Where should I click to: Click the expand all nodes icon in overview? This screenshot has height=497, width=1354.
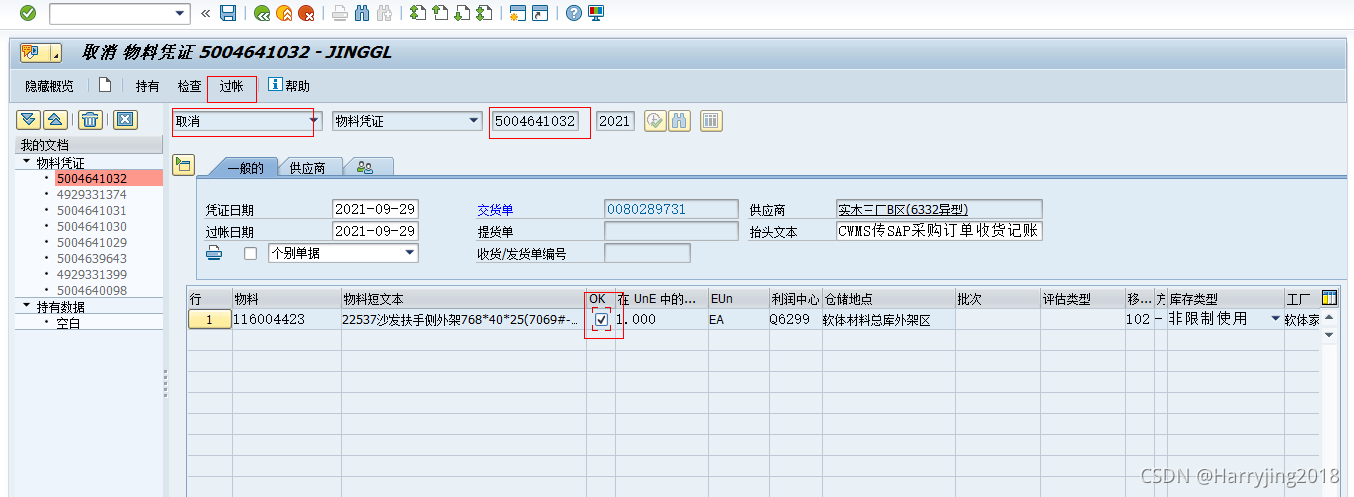[x=28, y=120]
